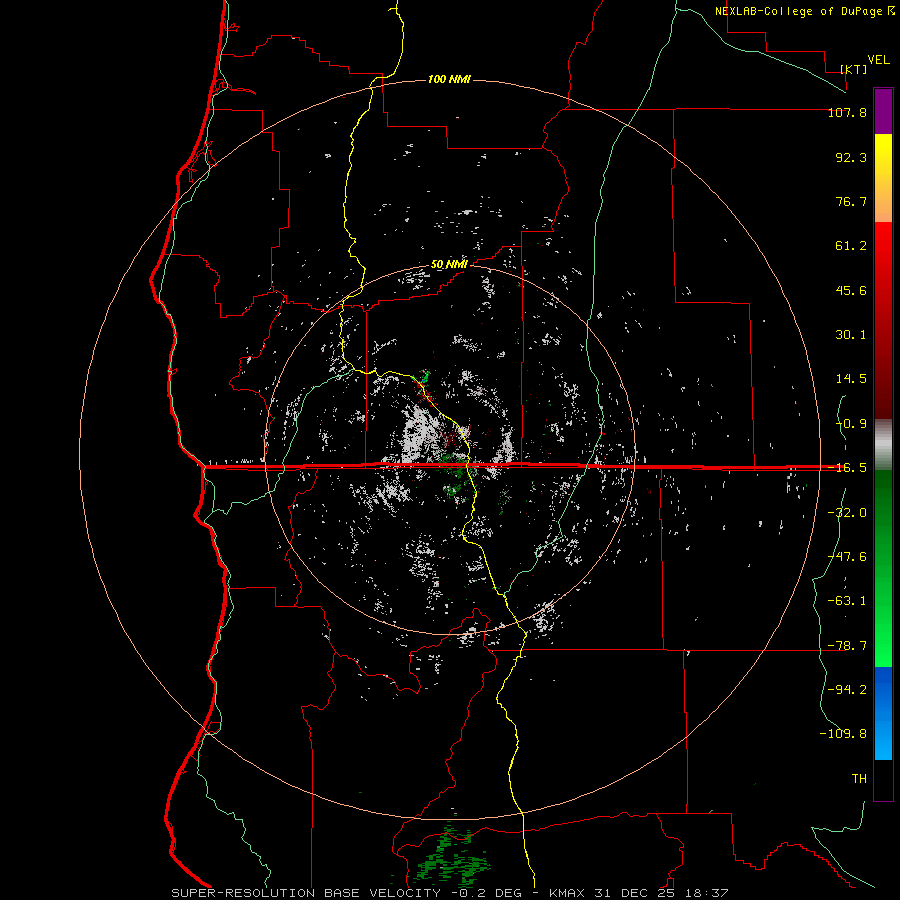Pick the black TH segment of the color bar
Image resolution: width=900 pixels, height=900 pixels.
(883, 779)
